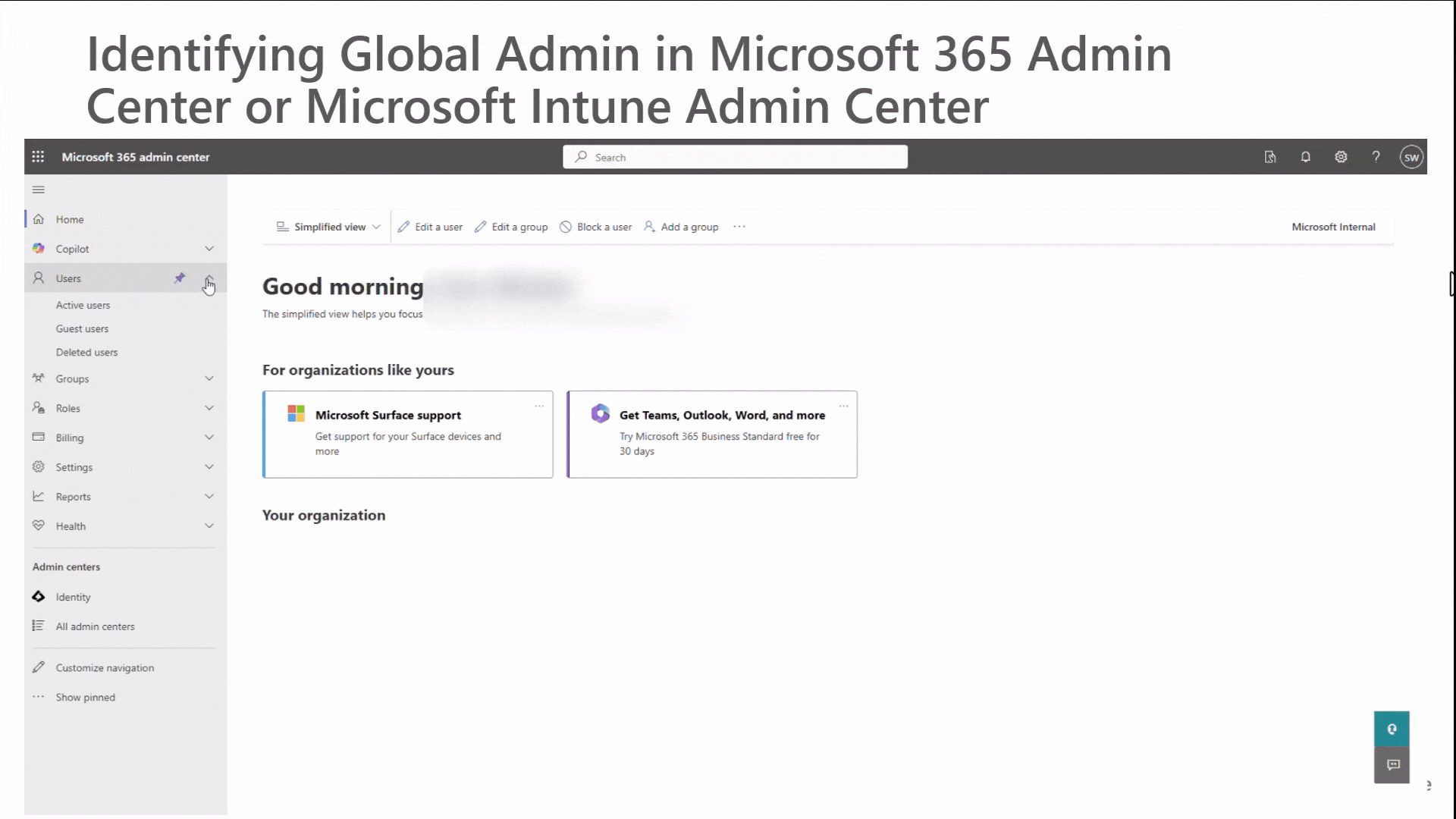Image resolution: width=1456 pixels, height=819 pixels.
Task: Expand the Health section chevron
Action: click(x=209, y=526)
